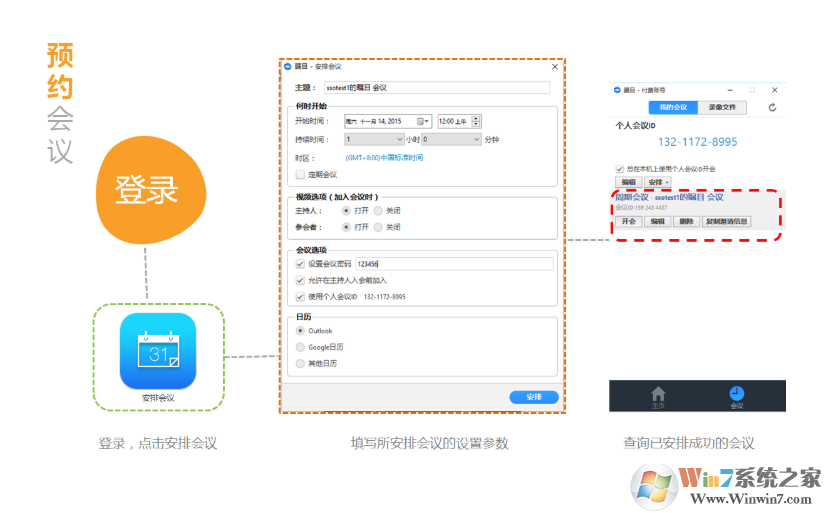The width and height of the screenshot is (828, 513).
Task: Select the Google日历 calendar option
Action: (300, 347)
